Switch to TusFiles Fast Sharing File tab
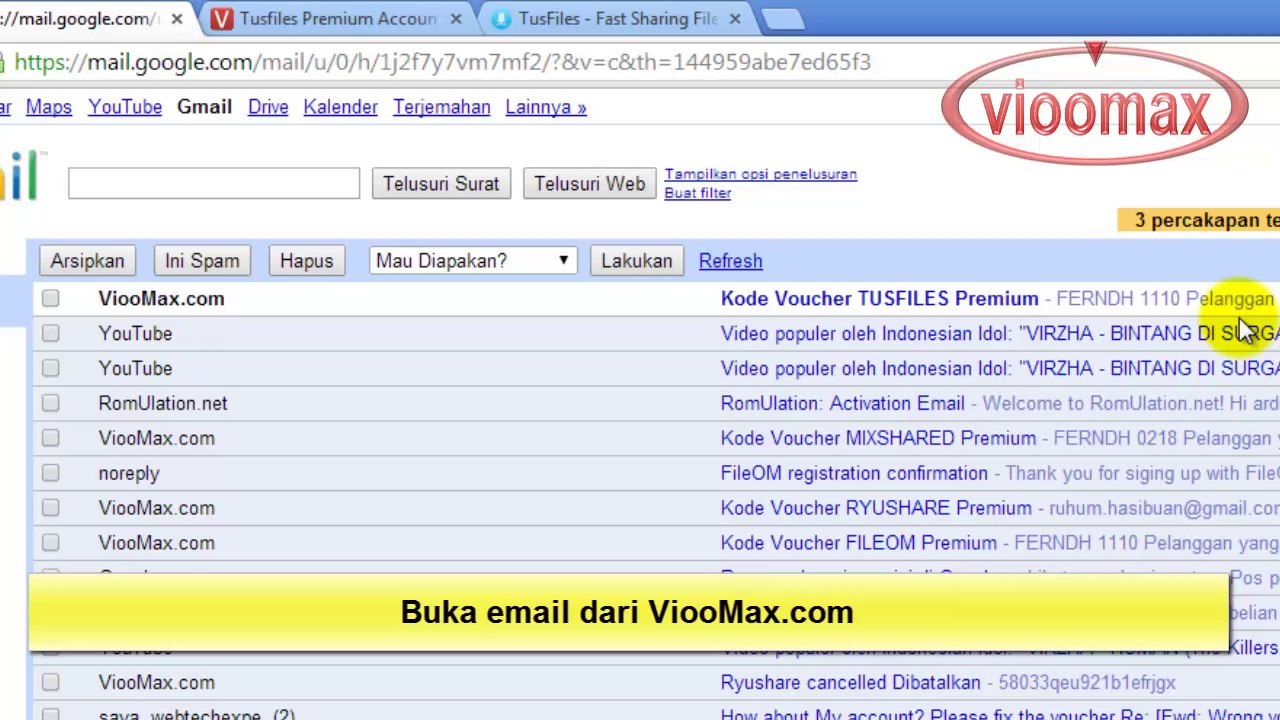The image size is (1280, 720). tap(617, 18)
